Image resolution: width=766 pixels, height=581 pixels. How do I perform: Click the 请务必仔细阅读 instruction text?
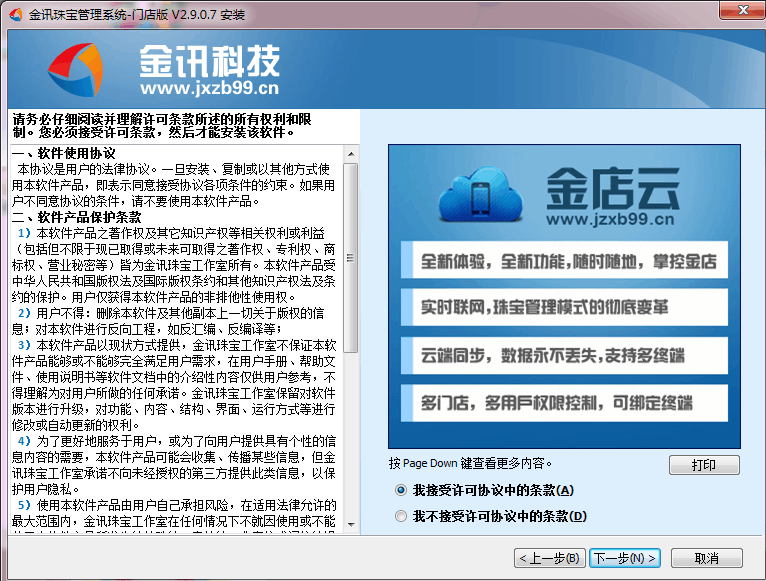point(162,126)
